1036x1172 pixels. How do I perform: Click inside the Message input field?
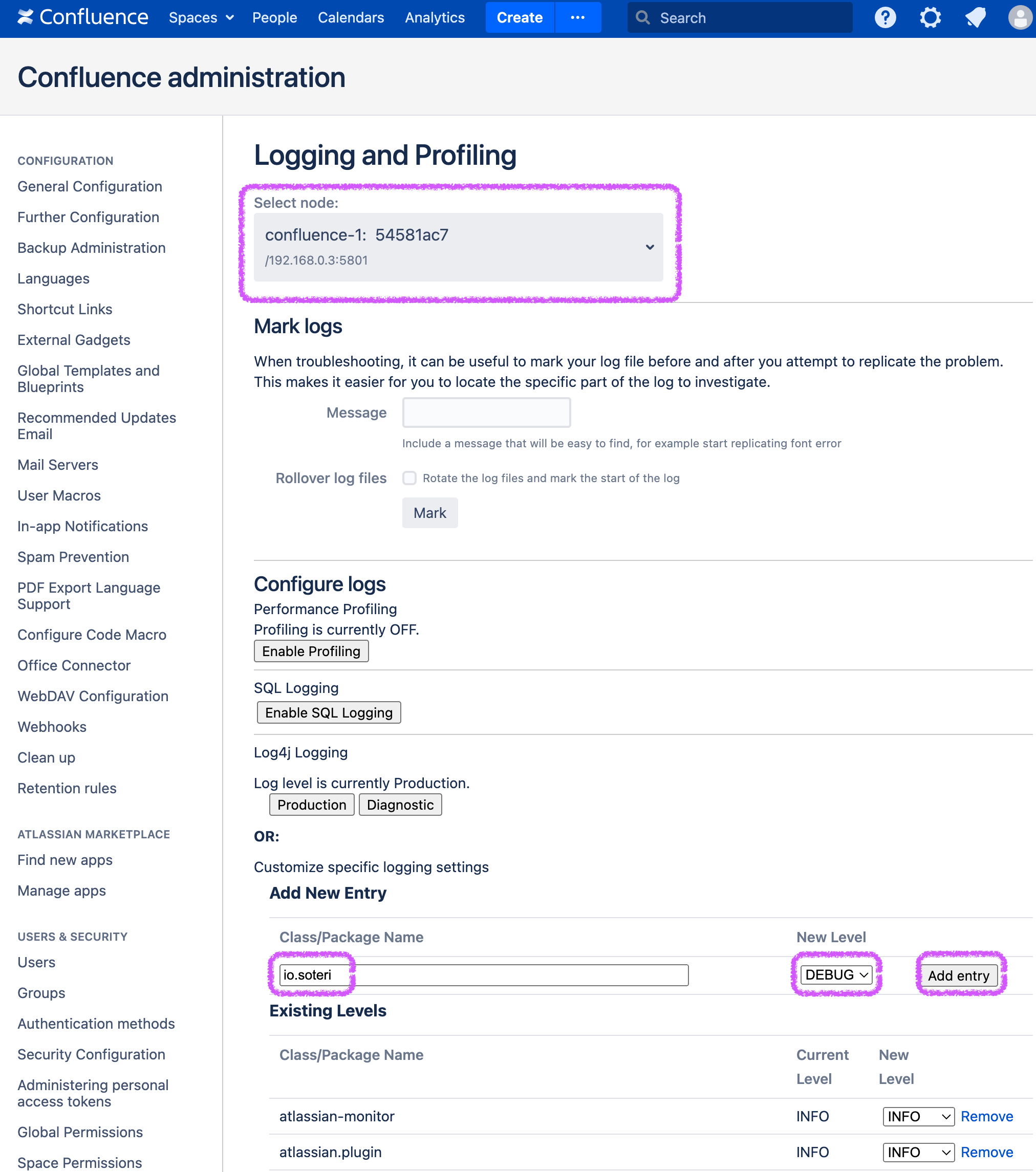tap(486, 413)
